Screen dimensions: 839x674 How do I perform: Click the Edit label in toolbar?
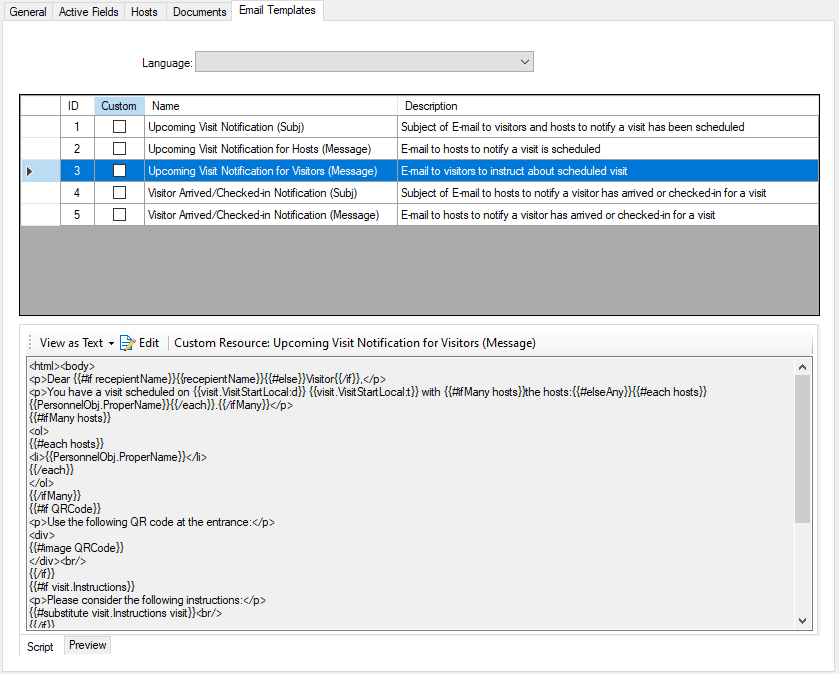click(149, 343)
